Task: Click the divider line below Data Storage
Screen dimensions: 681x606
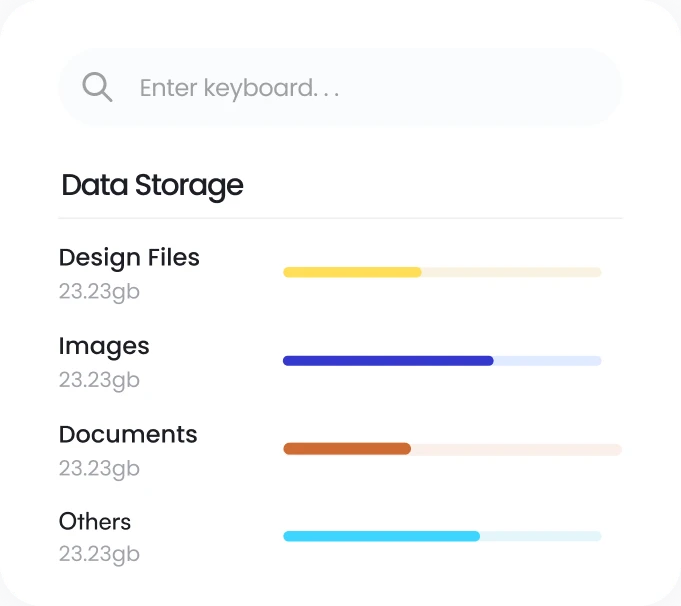Action: click(340, 217)
